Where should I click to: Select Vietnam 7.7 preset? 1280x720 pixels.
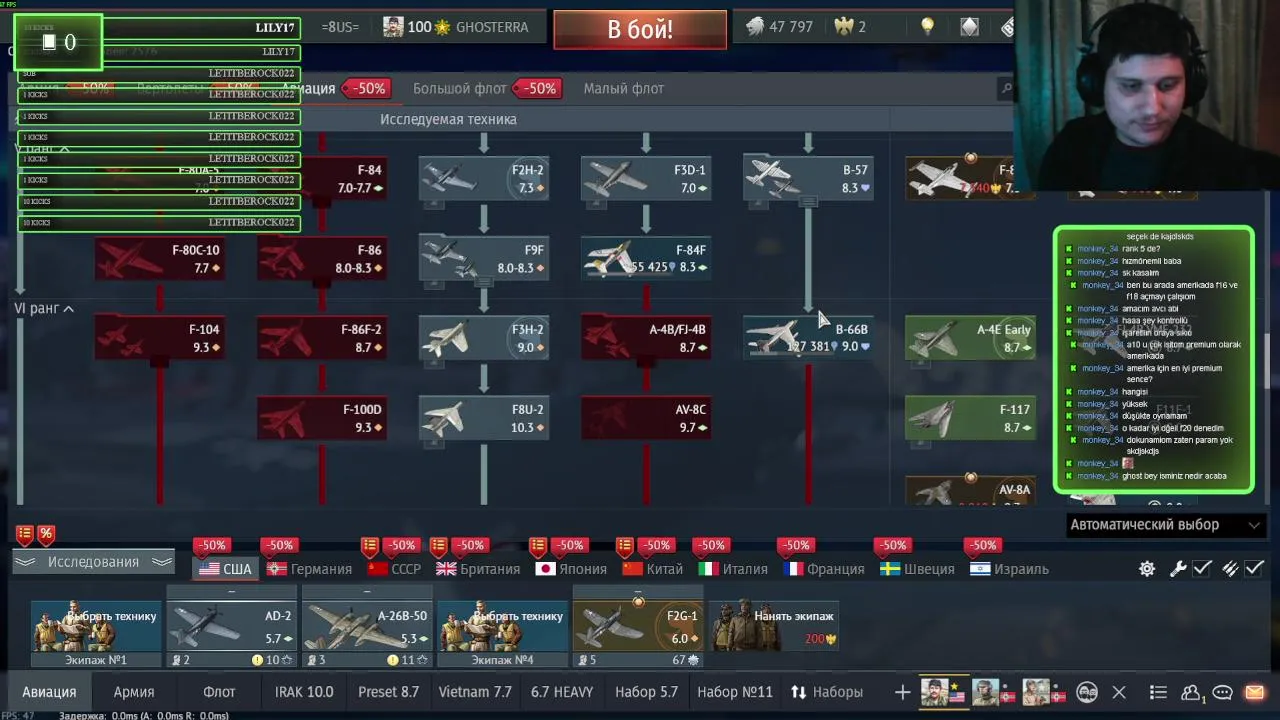475,692
